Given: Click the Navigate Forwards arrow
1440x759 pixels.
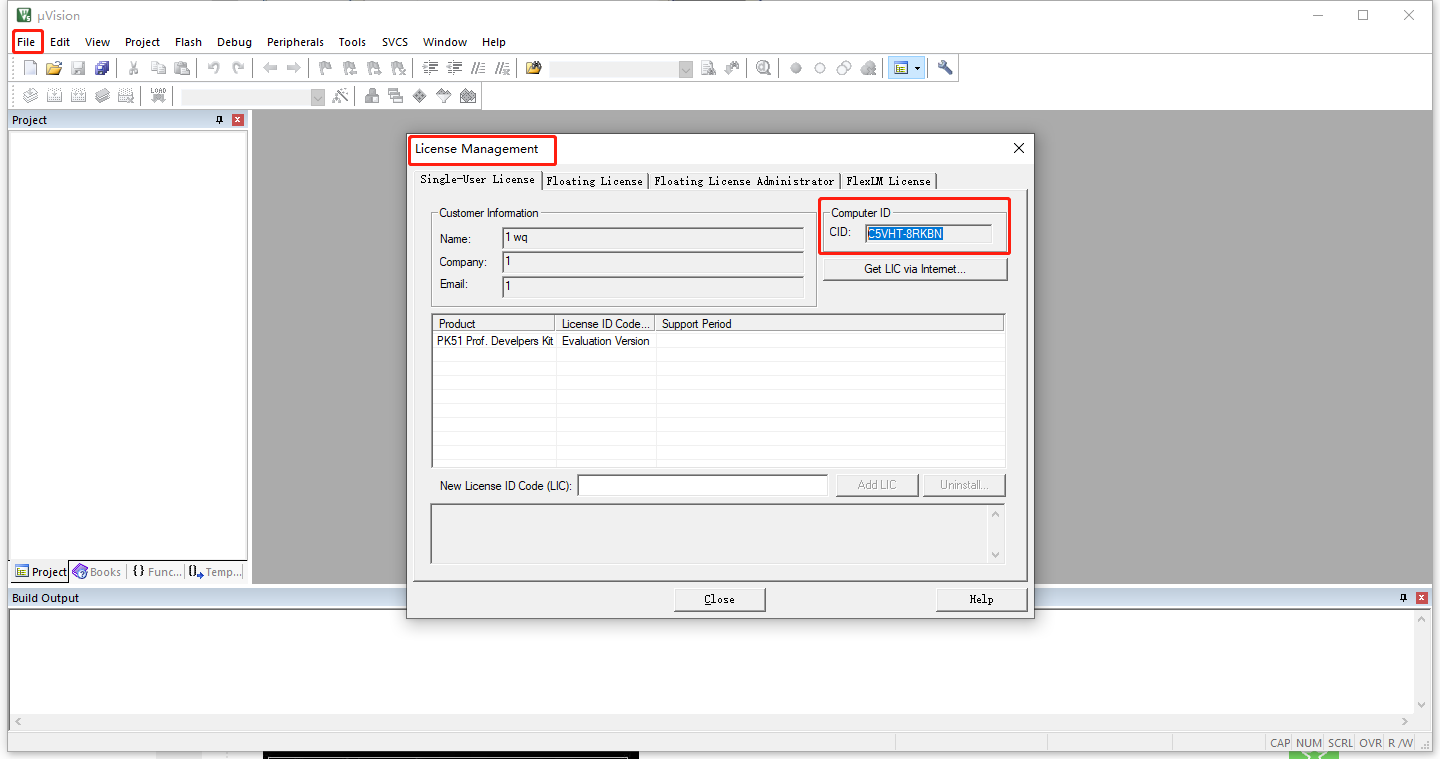Looking at the screenshot, I should tap(294, 68).
